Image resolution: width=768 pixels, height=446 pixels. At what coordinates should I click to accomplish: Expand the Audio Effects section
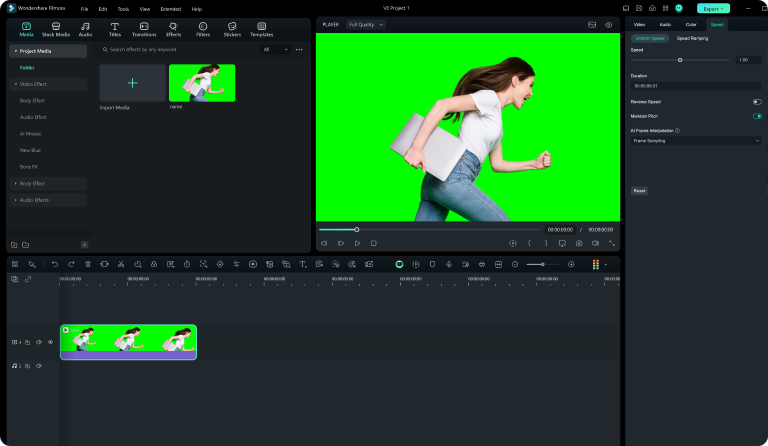[16, 200]
